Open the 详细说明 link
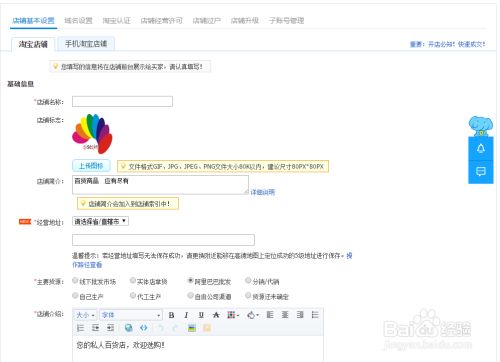This screenshot has width=500, height=362. (263, 192)
